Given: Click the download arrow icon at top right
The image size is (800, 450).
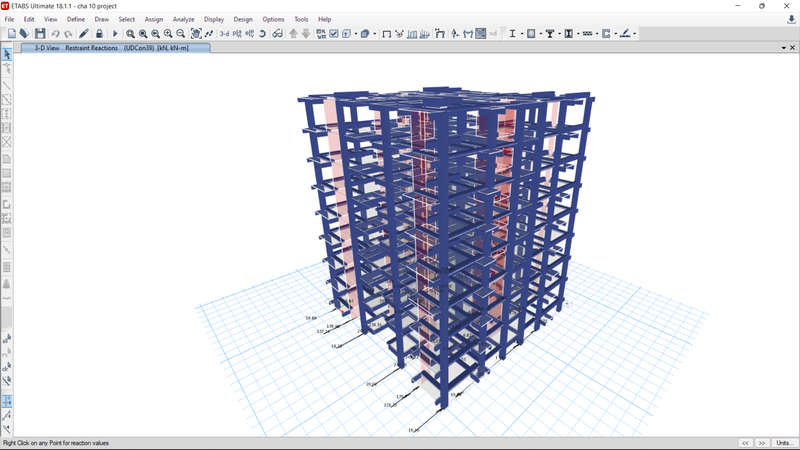Looking at the screenshot, I should (x=791, y=19).
